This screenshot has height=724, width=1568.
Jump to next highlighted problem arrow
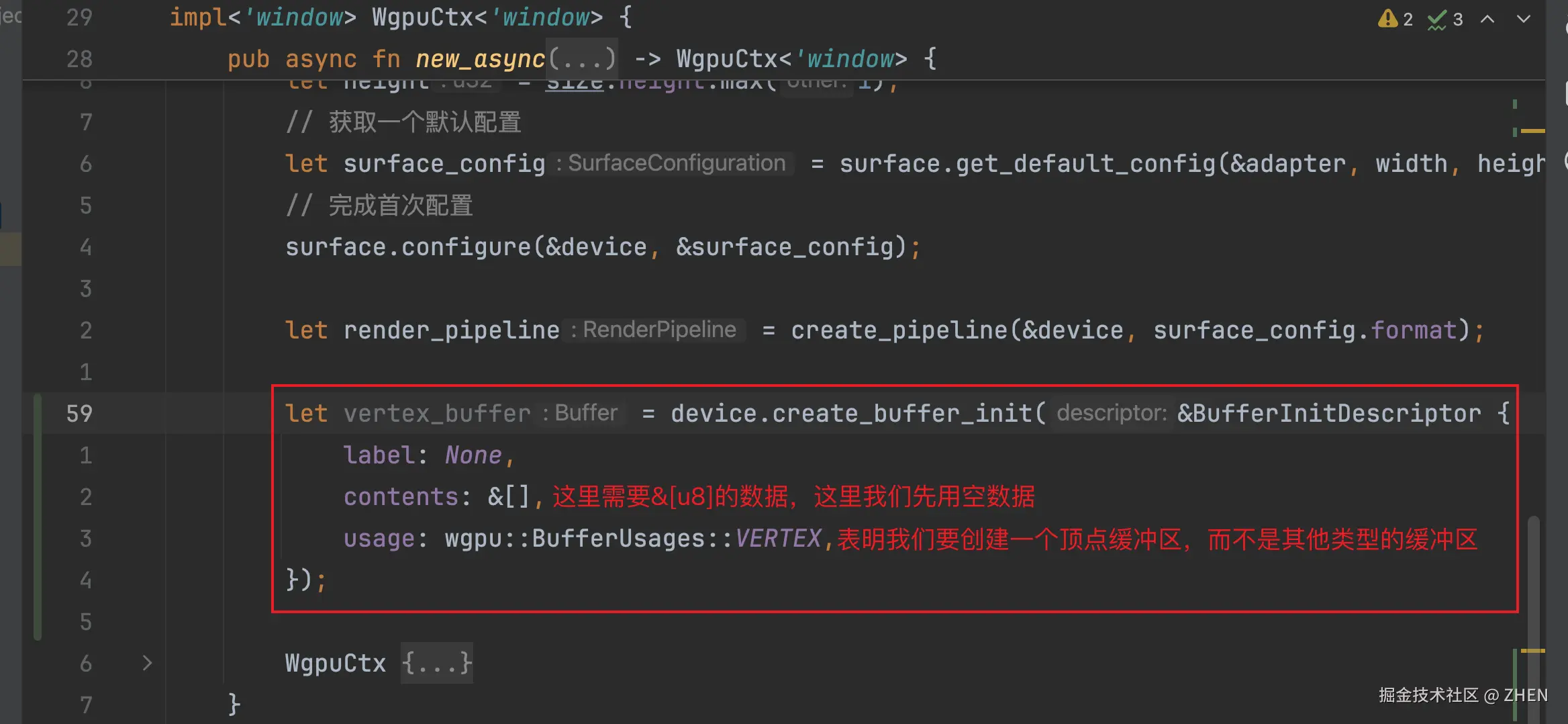point(1524,19)
